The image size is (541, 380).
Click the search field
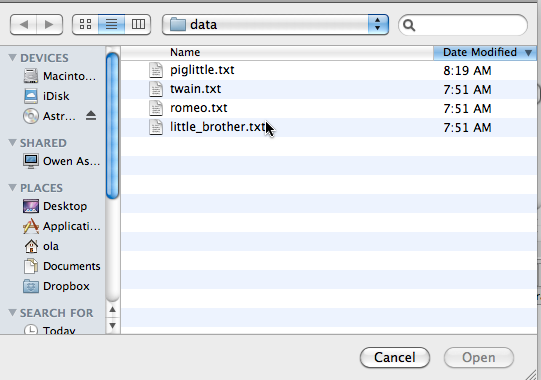[463, 25]
